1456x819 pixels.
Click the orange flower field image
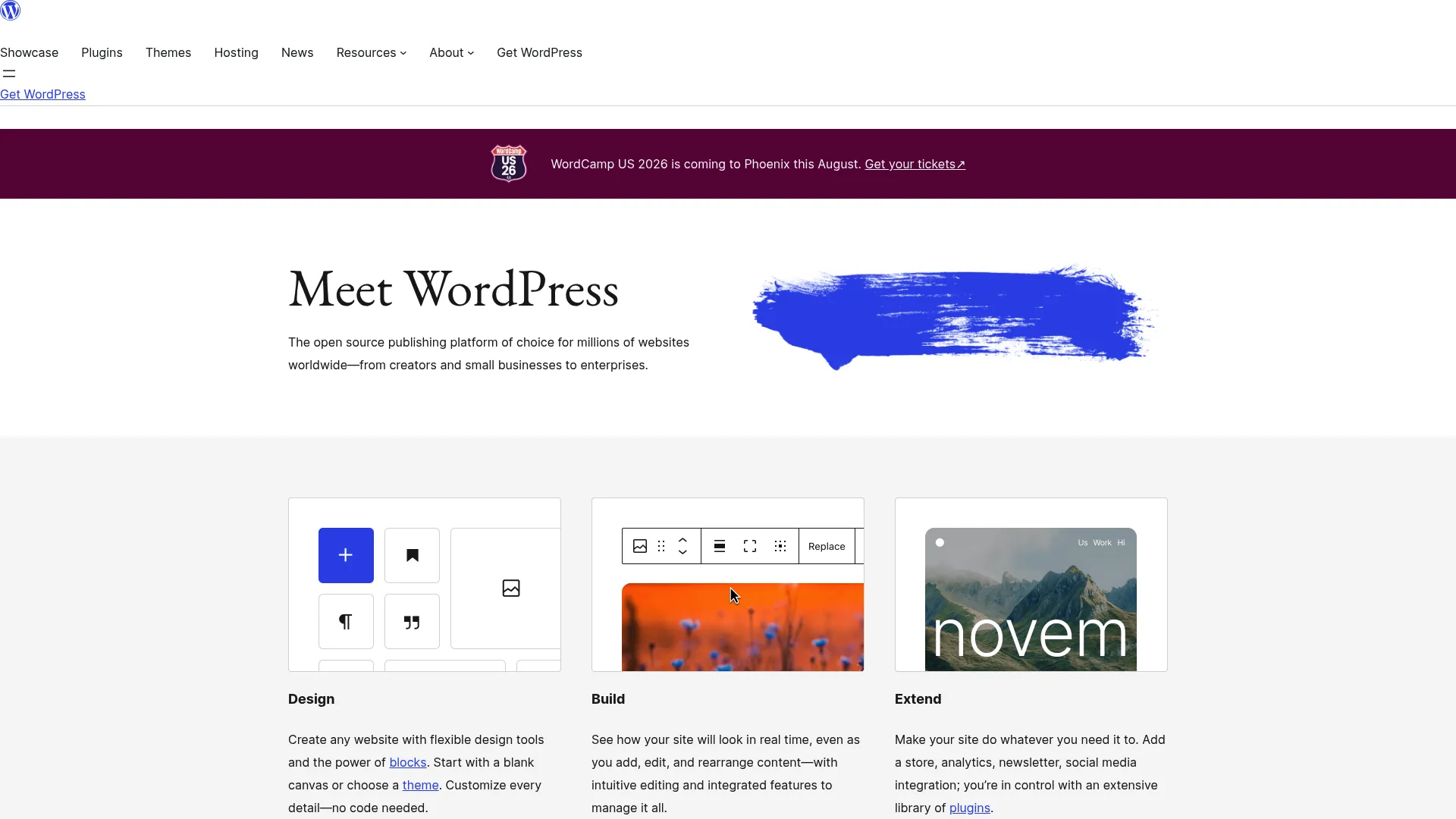(x=742, y=627)
